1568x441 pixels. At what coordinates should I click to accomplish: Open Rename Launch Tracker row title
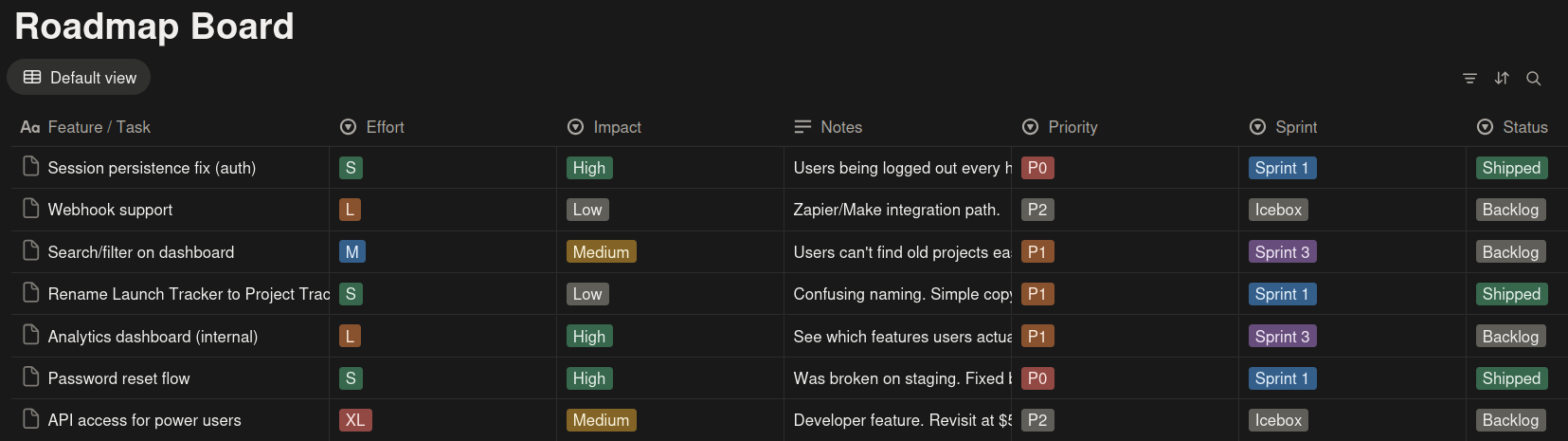coord(189,294)
